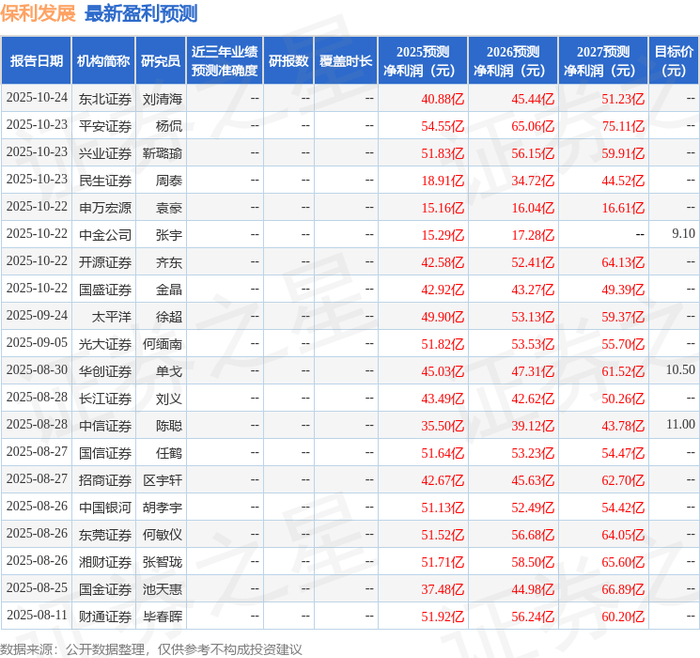Click the 56.68亿 forecast value

pyautogui.click(x=533, y=534)
